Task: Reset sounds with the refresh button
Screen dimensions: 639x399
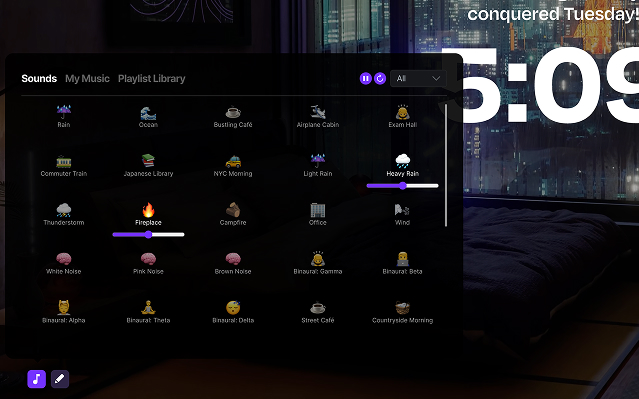Action: [x=380, y=78]
